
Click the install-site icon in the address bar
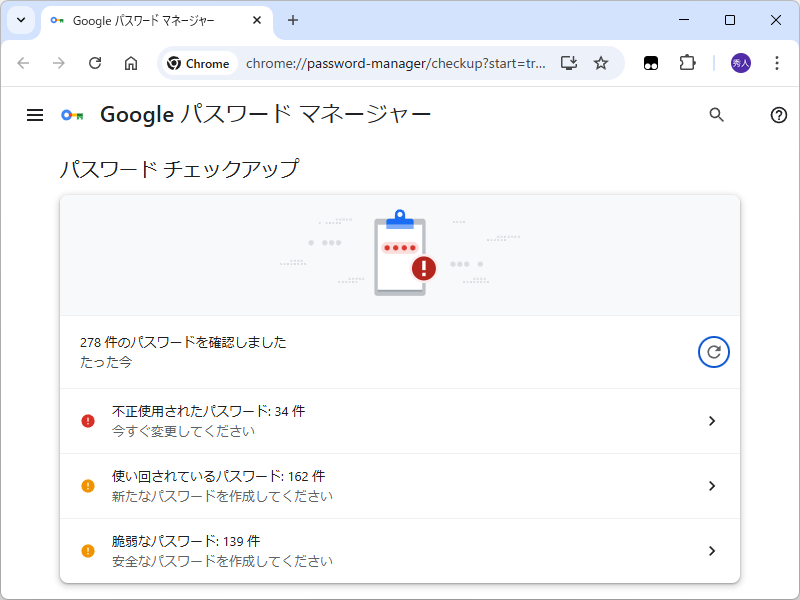(569, 62)
